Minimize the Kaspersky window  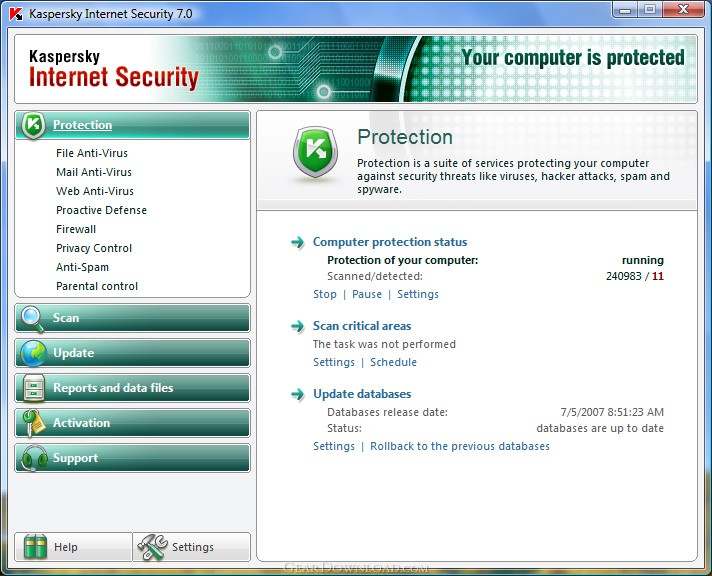click(x=625, y=10)
